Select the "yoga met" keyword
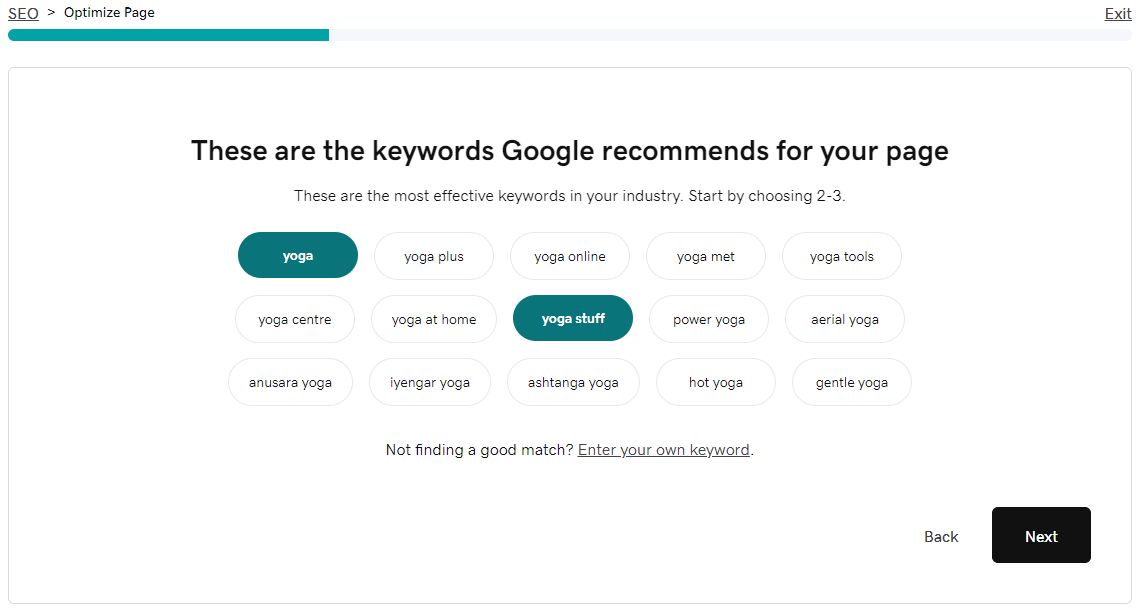The height and width of the screenshot is (613, 1143). [705, 255]
